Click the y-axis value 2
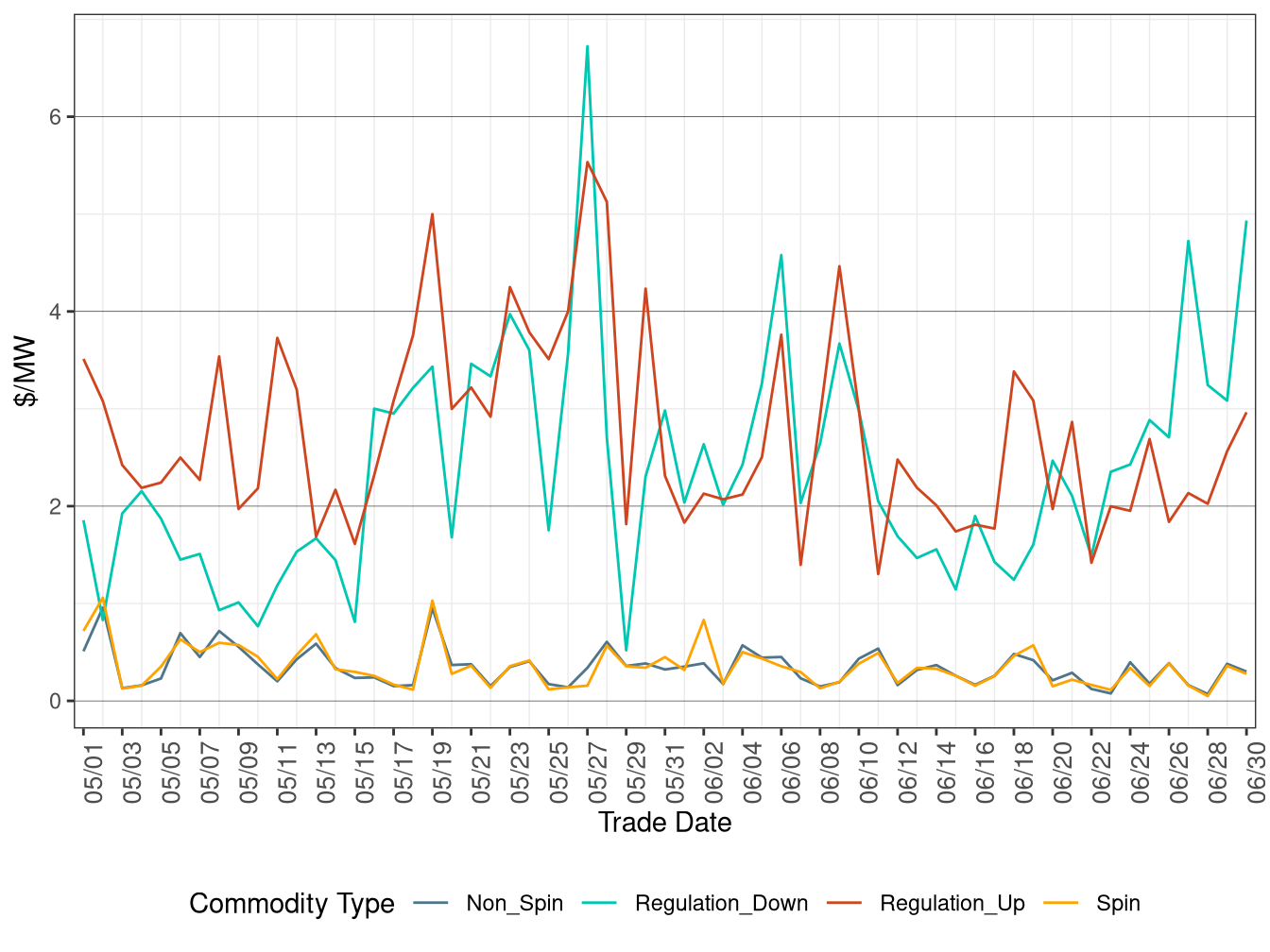The image size is (1270, 952). (x=55, y=506)
